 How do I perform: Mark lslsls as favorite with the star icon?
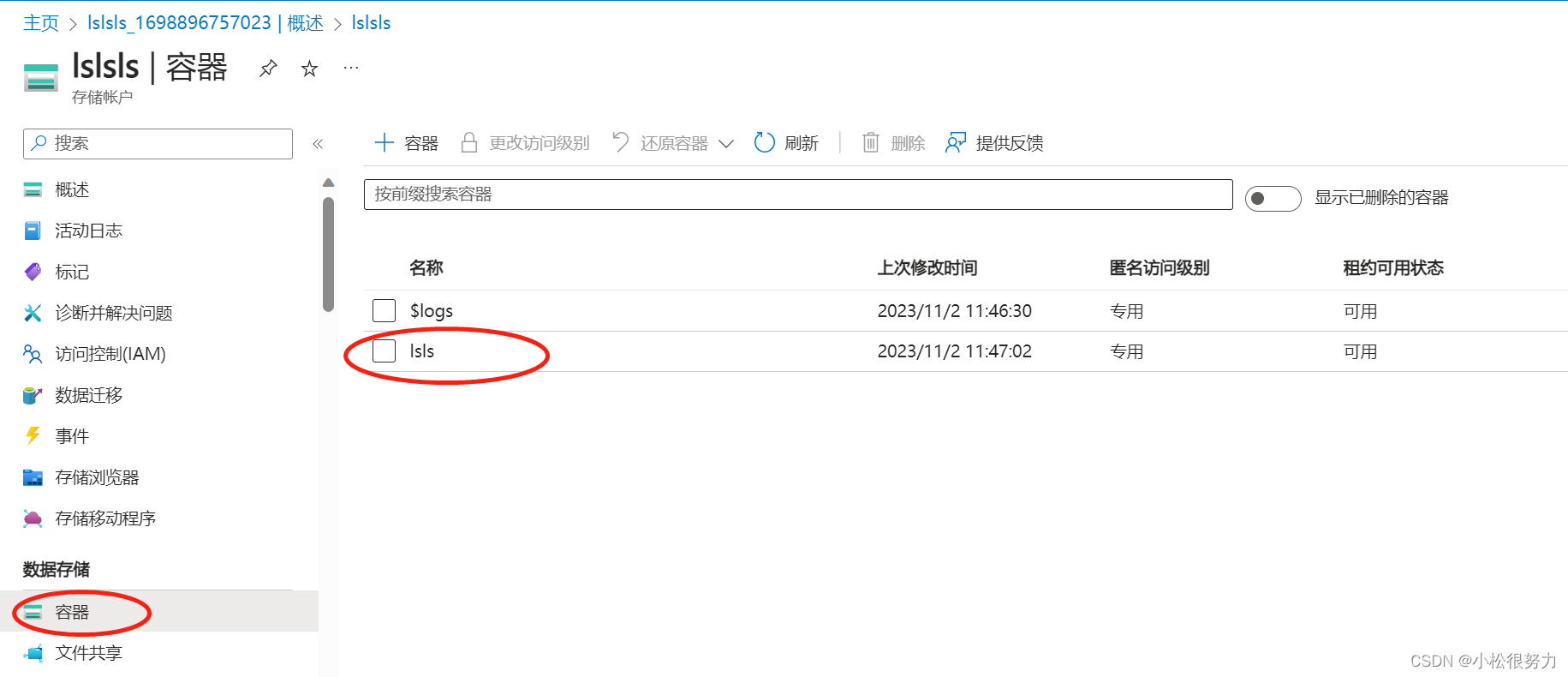pos(310,69)
